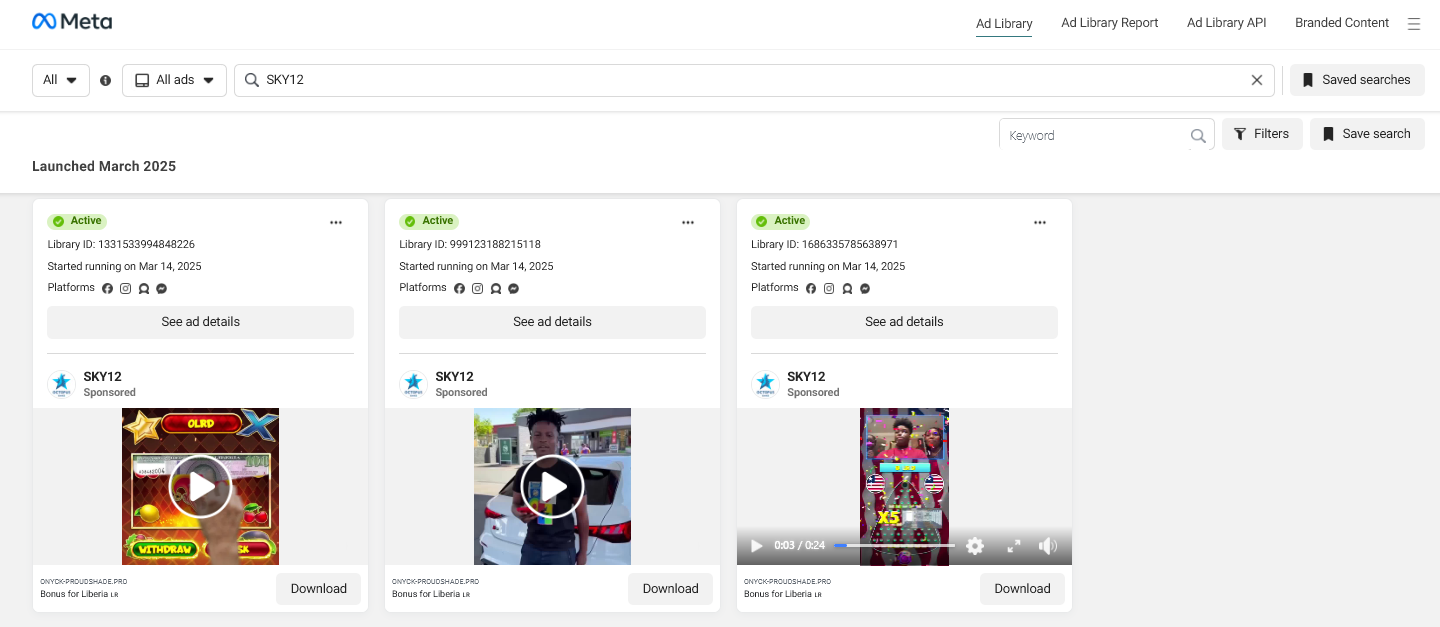Click Audience Network icon on ad 1331533994848226
The image size is (1440, 627).
(144, 288)
